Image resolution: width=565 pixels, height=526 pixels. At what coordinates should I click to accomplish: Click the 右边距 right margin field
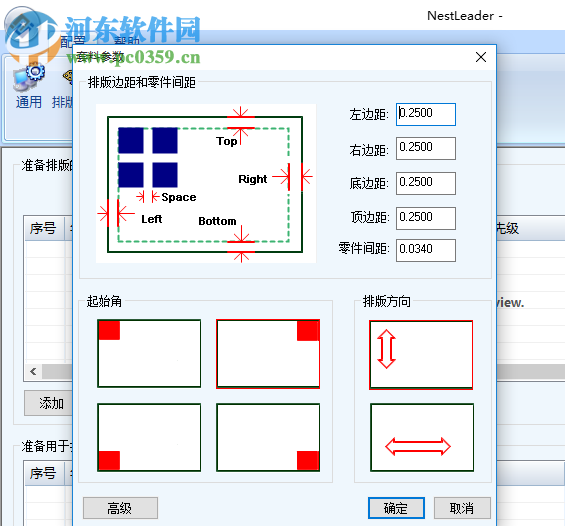pyautogui.click(x=426, y=148)
